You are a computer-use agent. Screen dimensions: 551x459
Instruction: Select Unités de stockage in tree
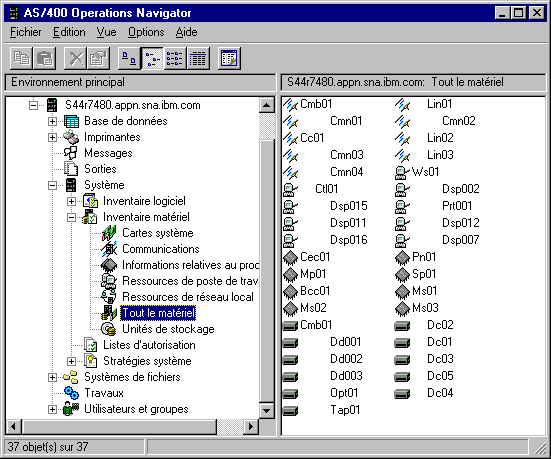pyautogui.click(x=168, y=329)
